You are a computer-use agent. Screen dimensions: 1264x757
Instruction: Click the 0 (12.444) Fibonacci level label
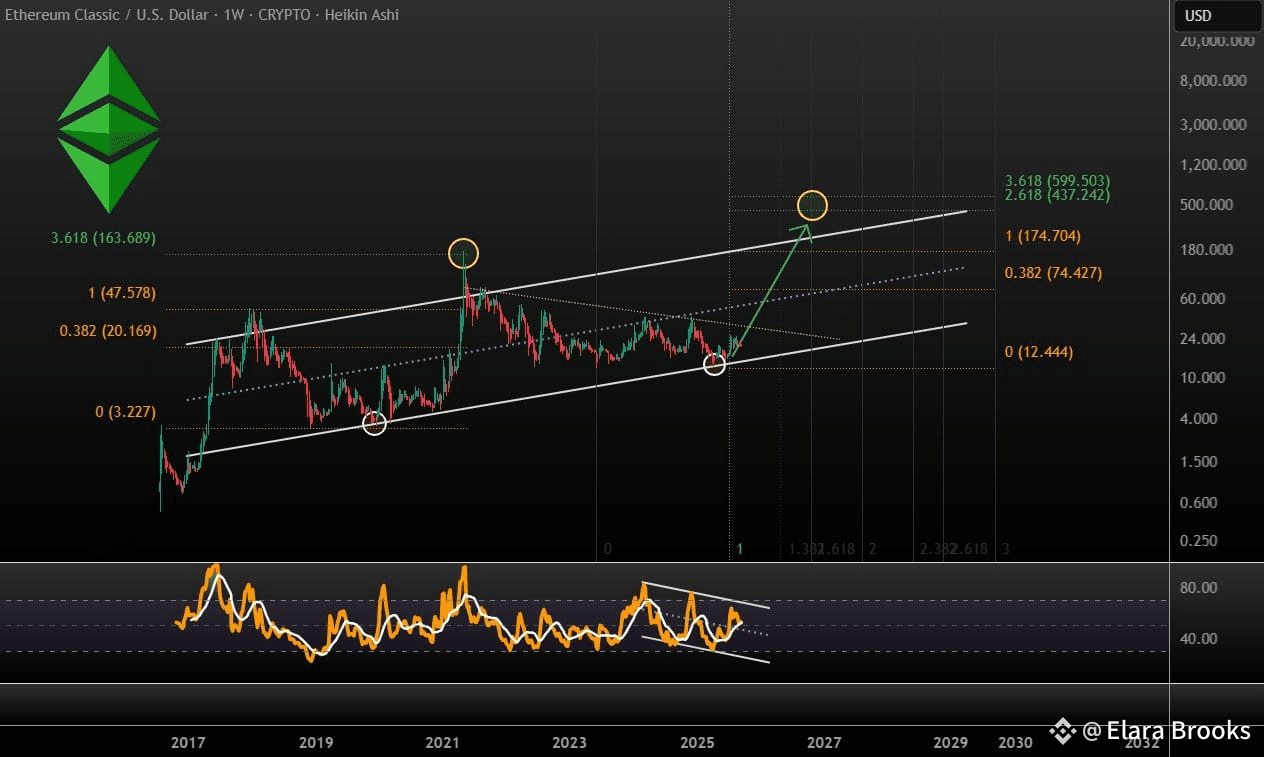(x=1039, y=352)
